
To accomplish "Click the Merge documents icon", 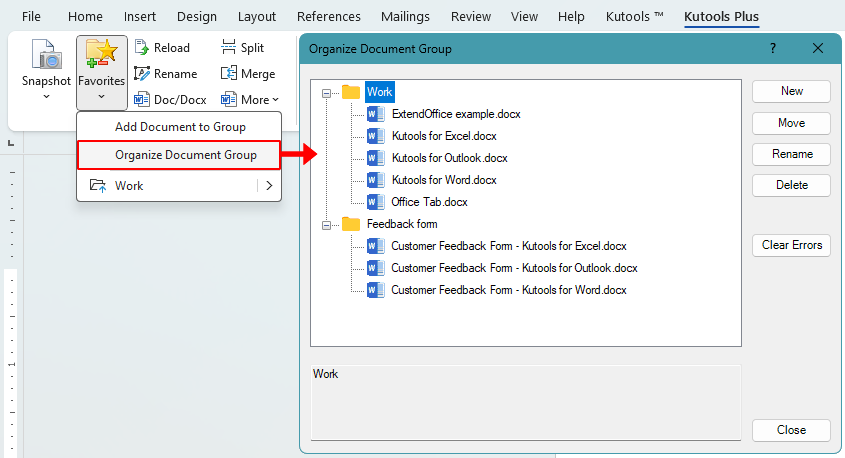I will [228, 73].
